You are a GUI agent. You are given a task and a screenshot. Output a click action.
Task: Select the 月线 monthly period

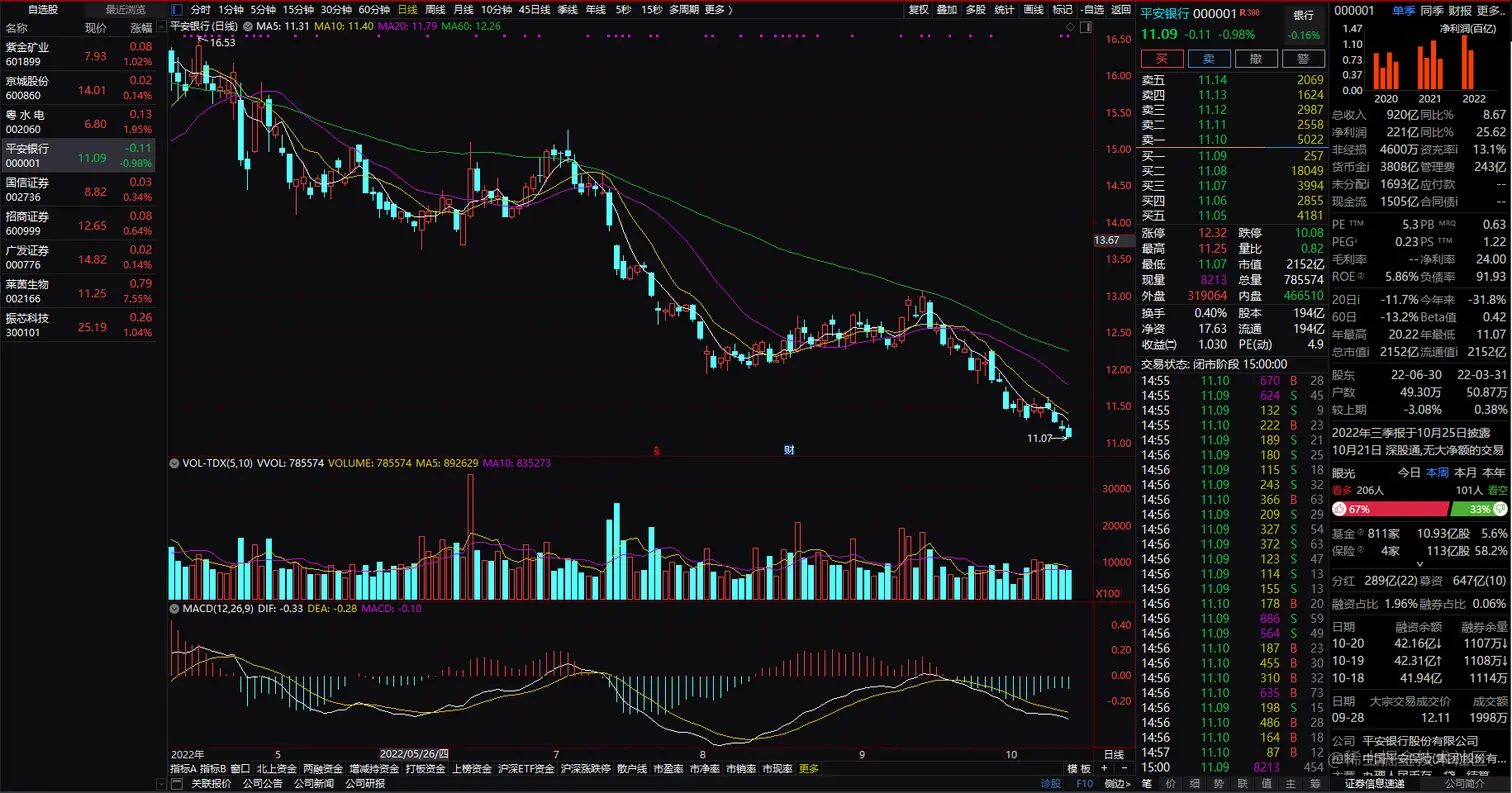[463, 10]
